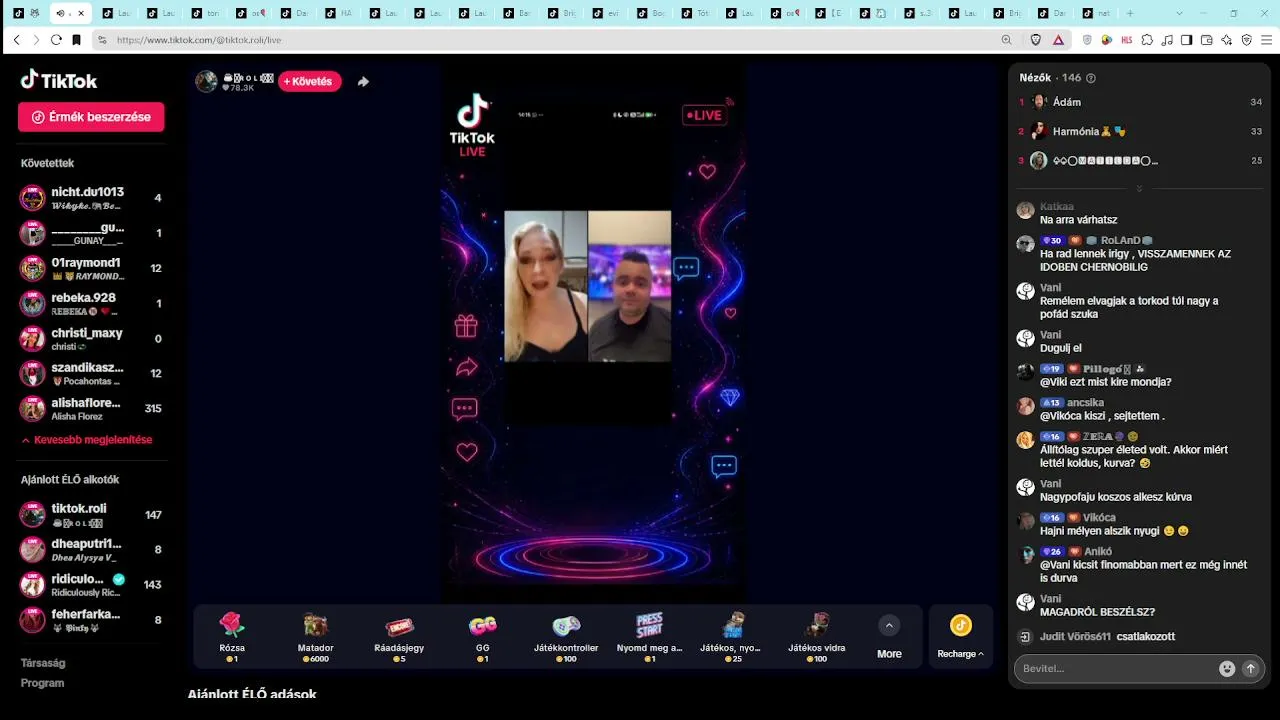The height and width of the screenshot is (720, 1280).
Task: Switch to the first browser tab
Action: (x=25, y=13)
